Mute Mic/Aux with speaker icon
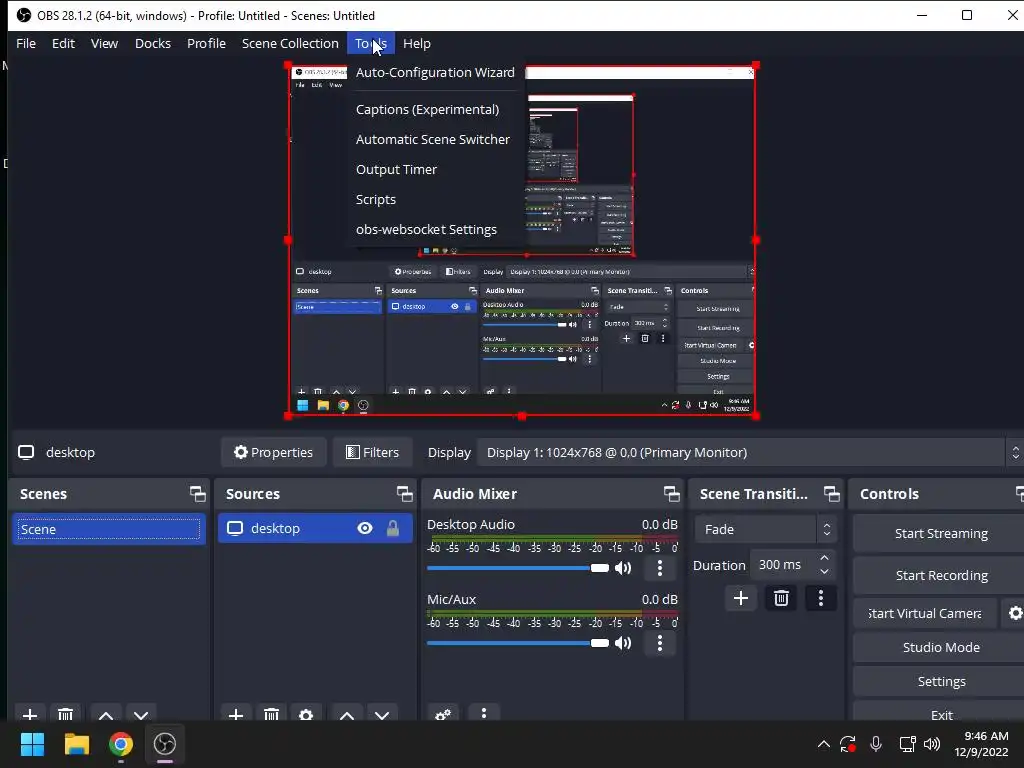This screenshot has width=1024, height=768. (x=623, y=643)
